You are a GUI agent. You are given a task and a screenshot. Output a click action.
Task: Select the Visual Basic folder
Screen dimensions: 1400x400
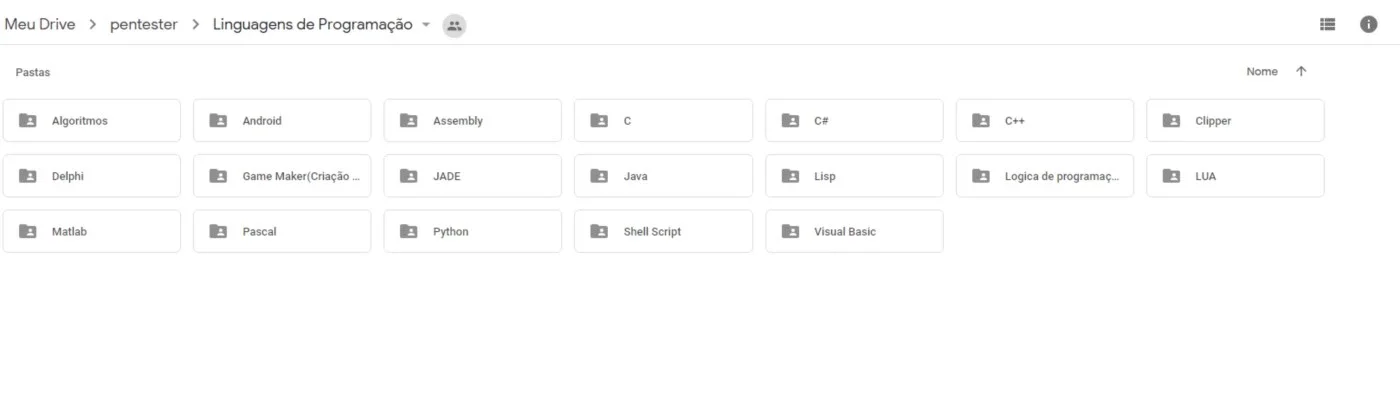854,231
